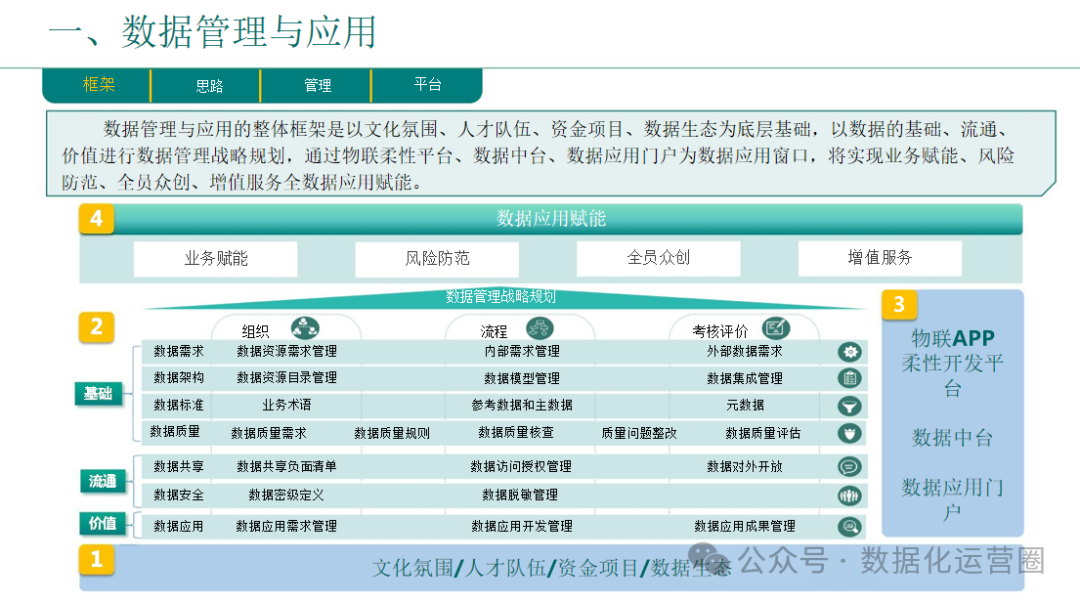Click the 一、数据管理与应用 slide title
1080x603 pixels.
tap(213, 32)
